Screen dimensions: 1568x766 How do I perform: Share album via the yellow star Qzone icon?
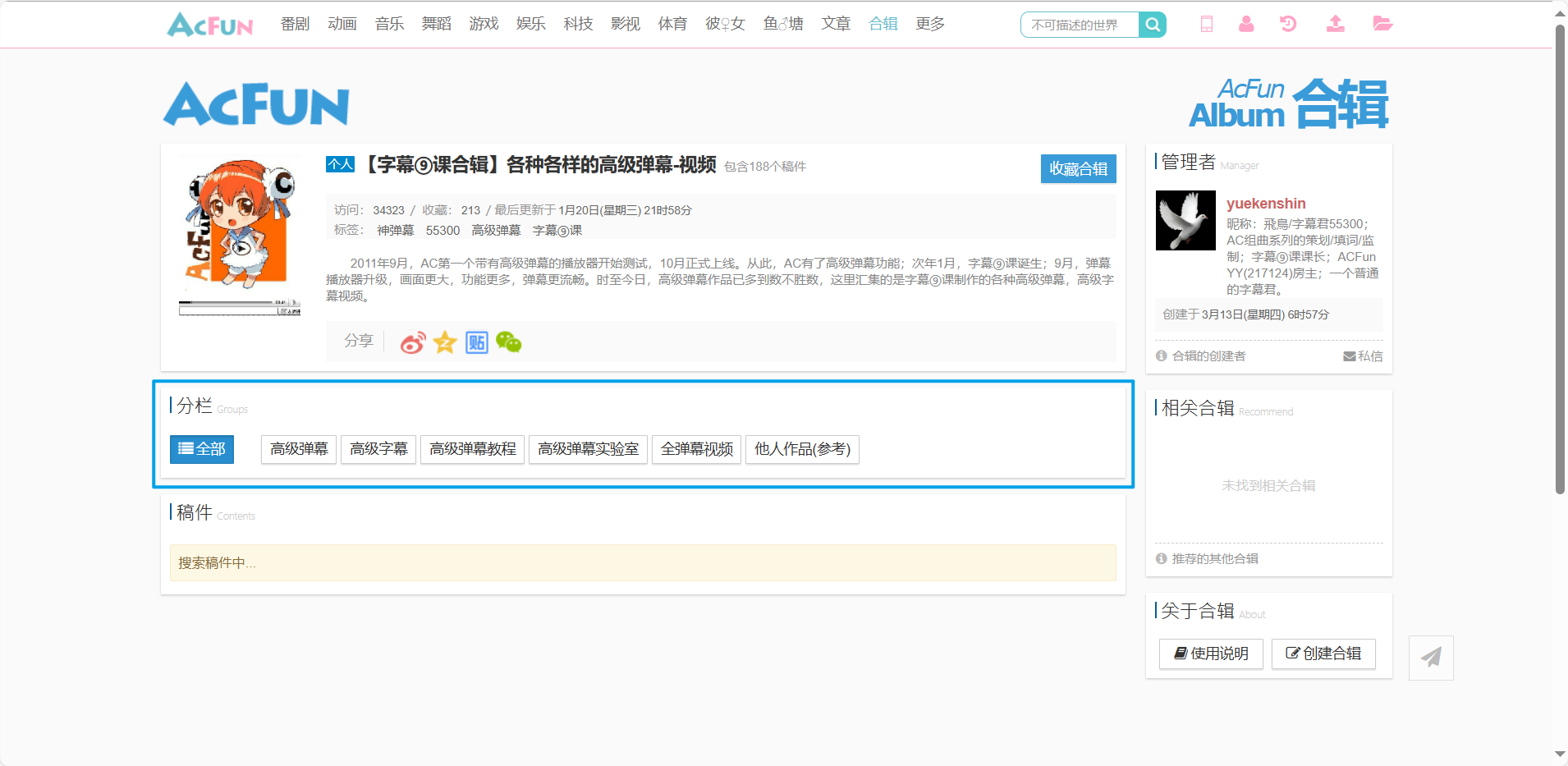point(445,342)
